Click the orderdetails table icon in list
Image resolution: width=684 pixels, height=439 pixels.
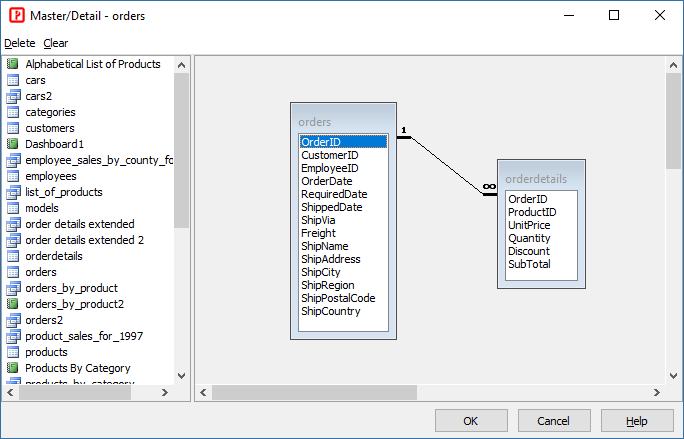tap(13, 256)
